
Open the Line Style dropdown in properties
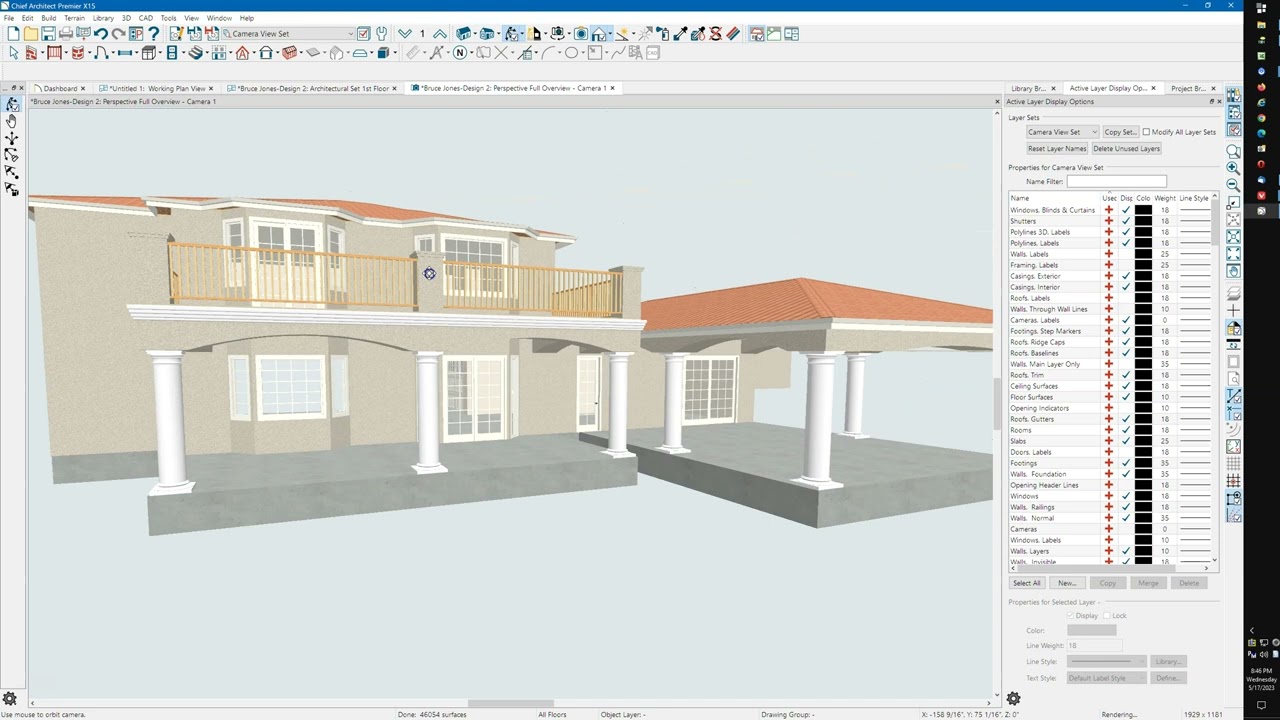[x=1106, y=661]
